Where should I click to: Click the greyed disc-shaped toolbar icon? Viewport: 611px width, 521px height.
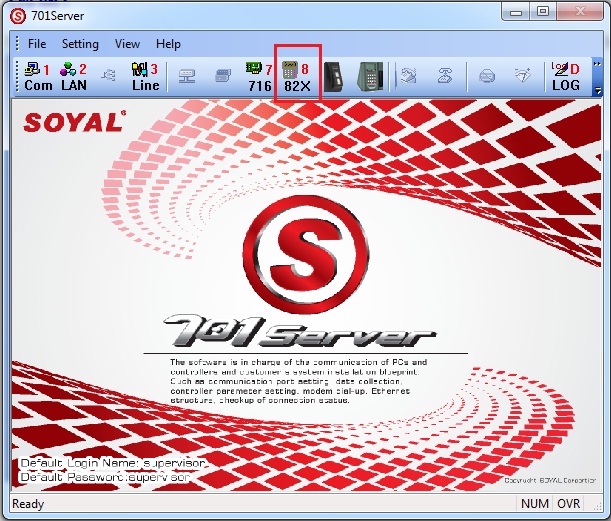click(487, 76)
